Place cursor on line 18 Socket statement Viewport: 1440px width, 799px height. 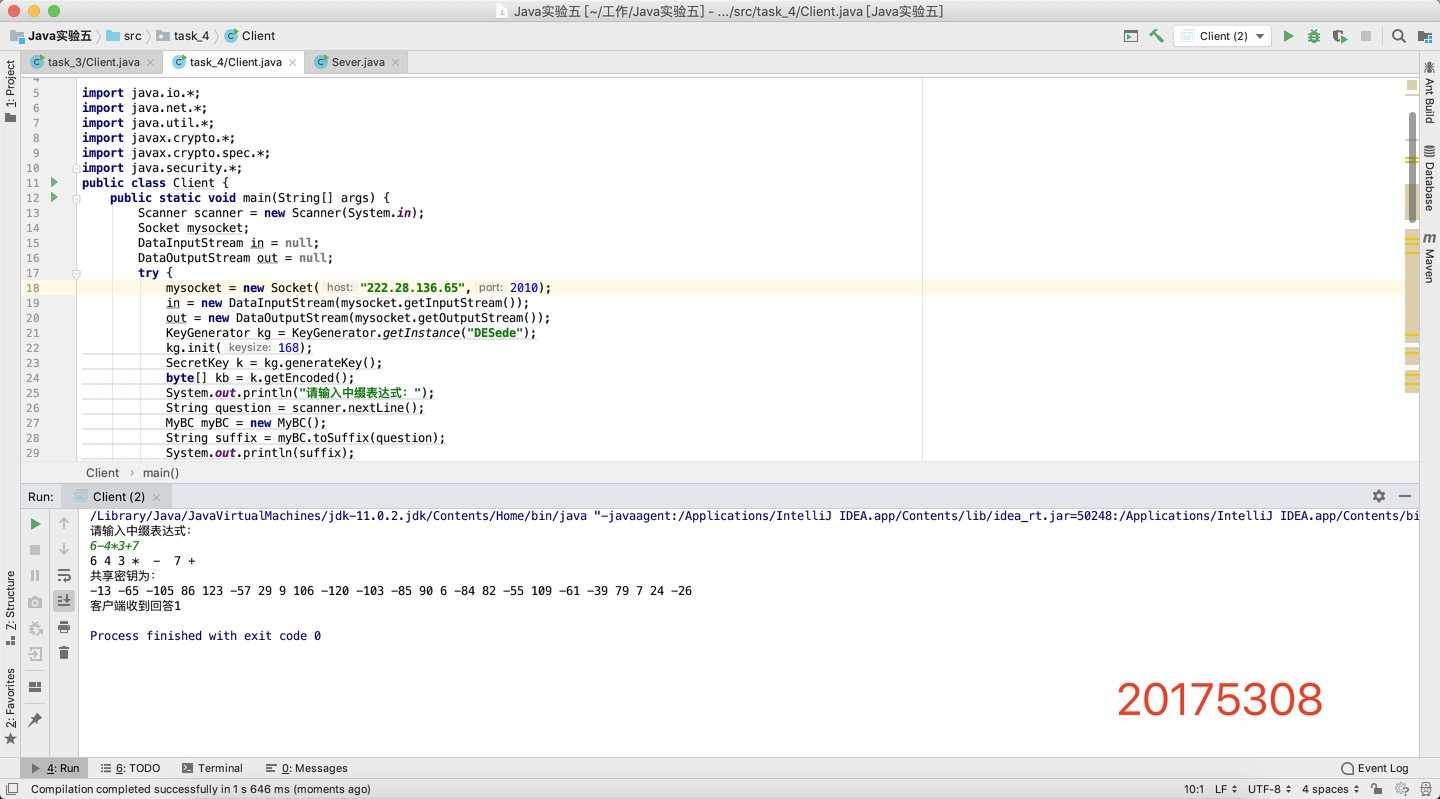(358, 288)
